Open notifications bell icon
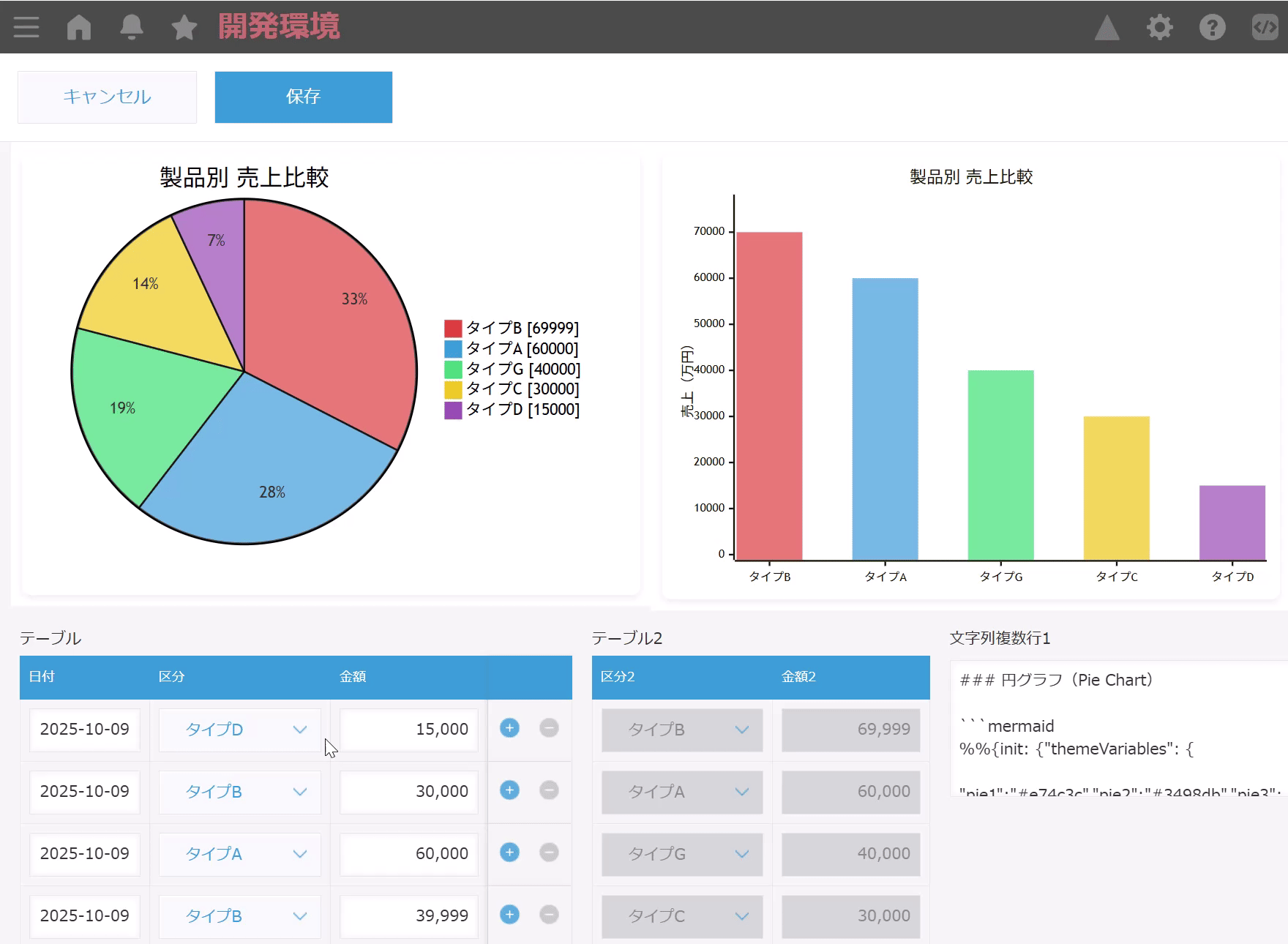 click(x=132, y=27)
